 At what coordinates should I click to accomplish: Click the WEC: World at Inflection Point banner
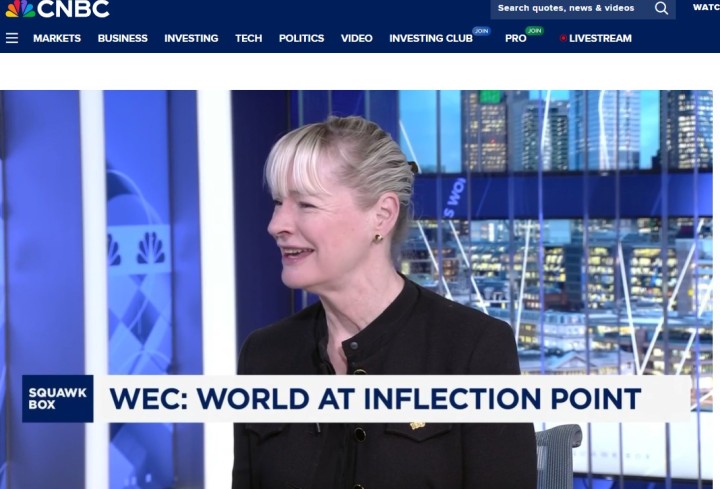(375, 399)
